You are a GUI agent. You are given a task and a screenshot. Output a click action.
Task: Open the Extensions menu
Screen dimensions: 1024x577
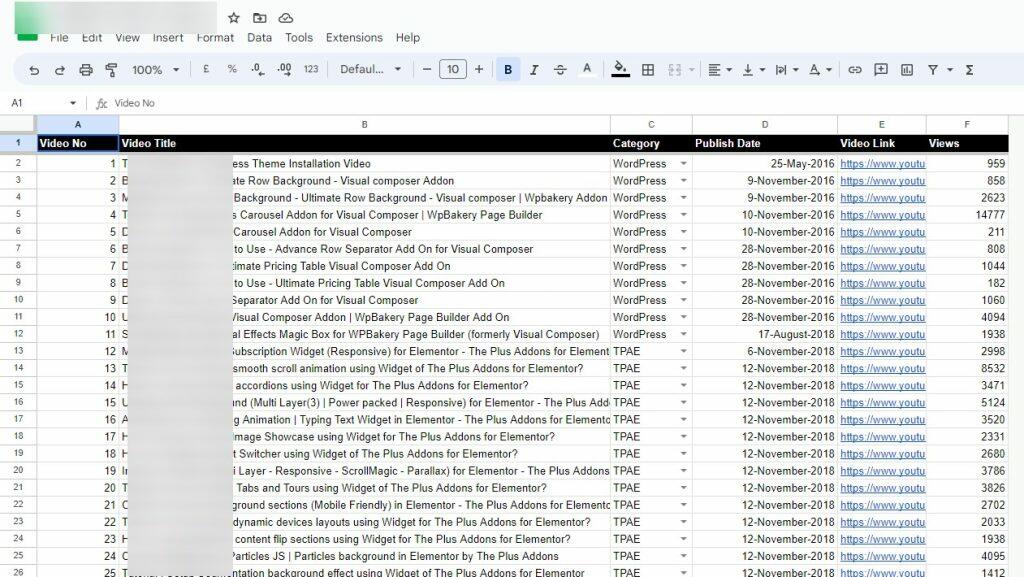click(354, 38)
